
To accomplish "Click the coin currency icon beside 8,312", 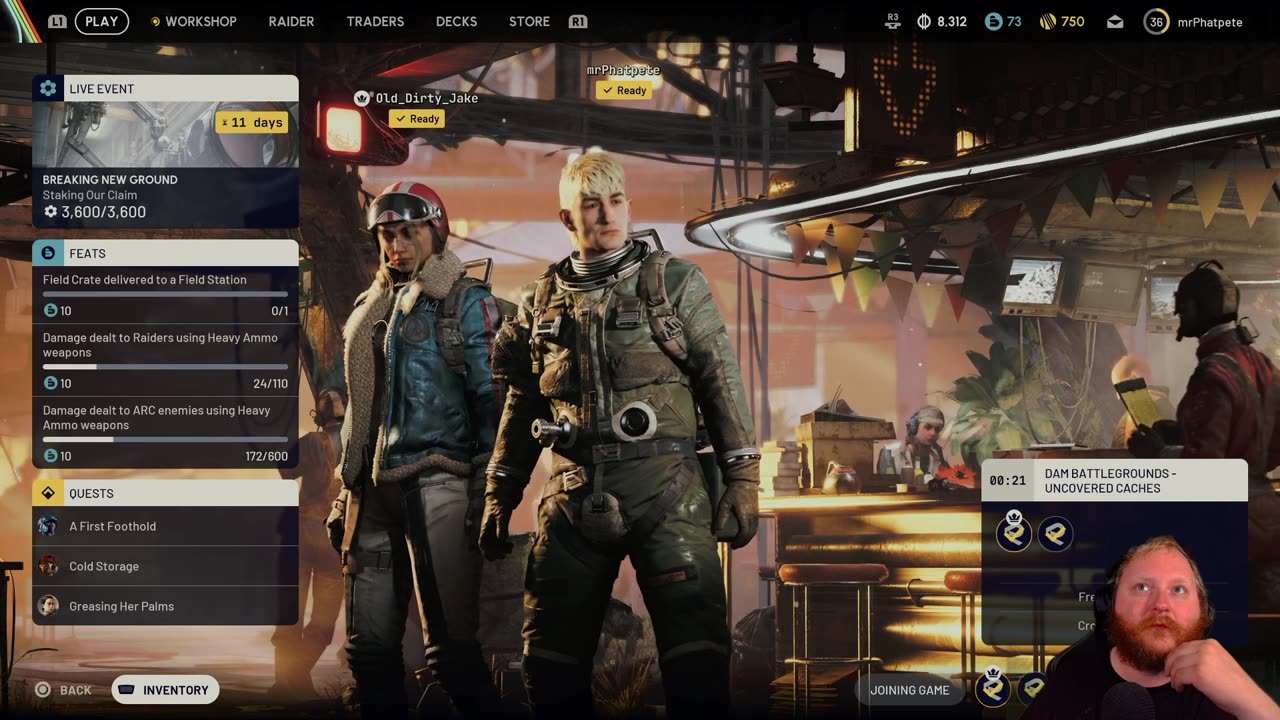I will 925,21.
